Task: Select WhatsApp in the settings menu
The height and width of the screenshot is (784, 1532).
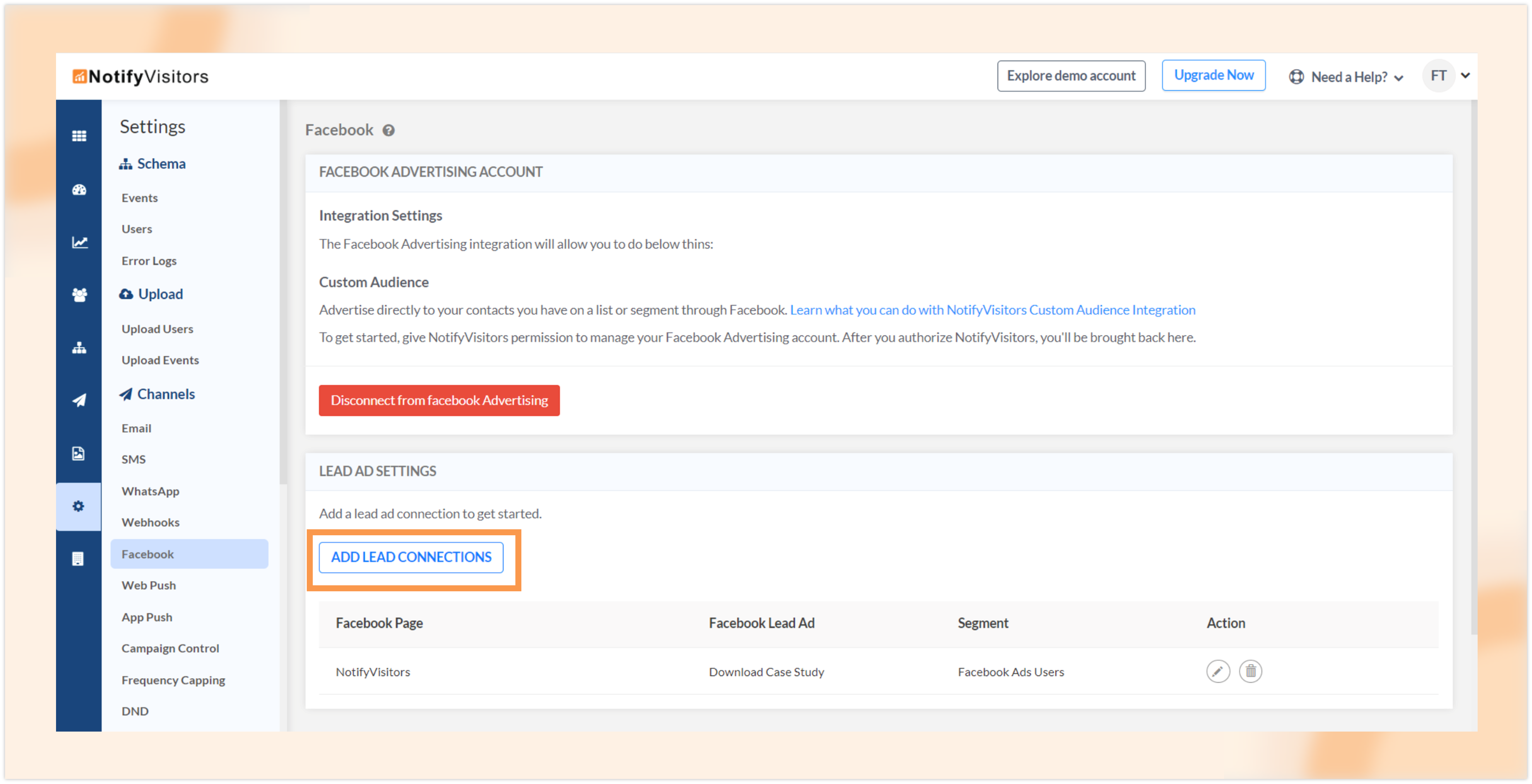Action: point(150,491)
